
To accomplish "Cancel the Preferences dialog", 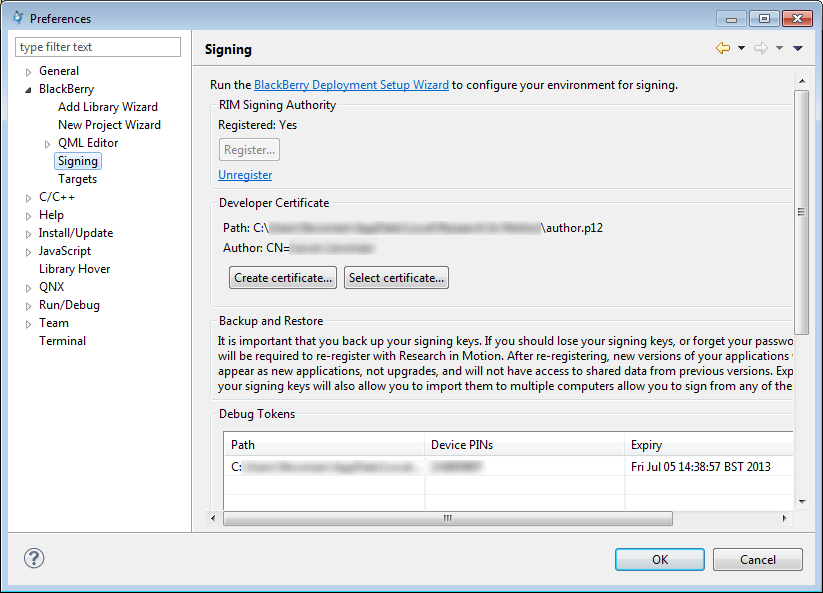I will coord(757,559).
